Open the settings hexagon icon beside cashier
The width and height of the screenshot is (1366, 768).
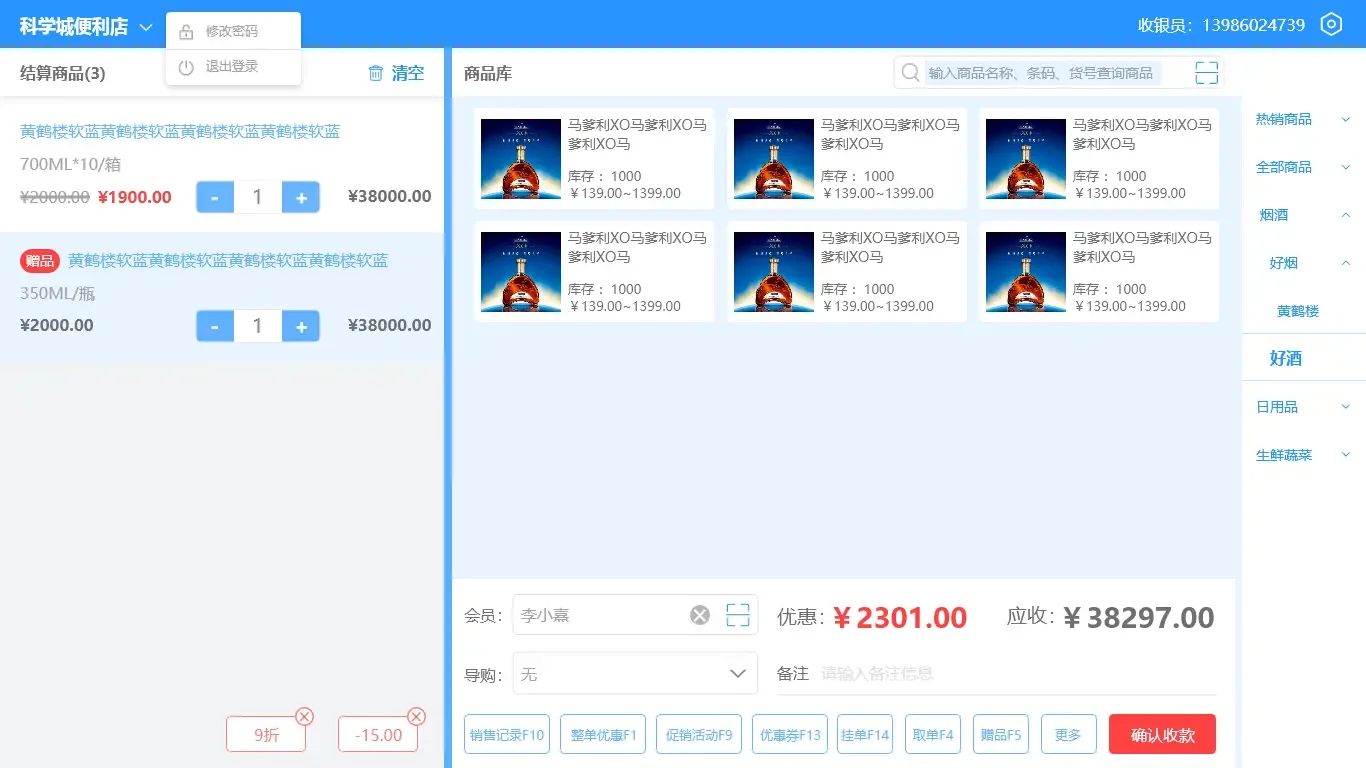(1331, 25)
